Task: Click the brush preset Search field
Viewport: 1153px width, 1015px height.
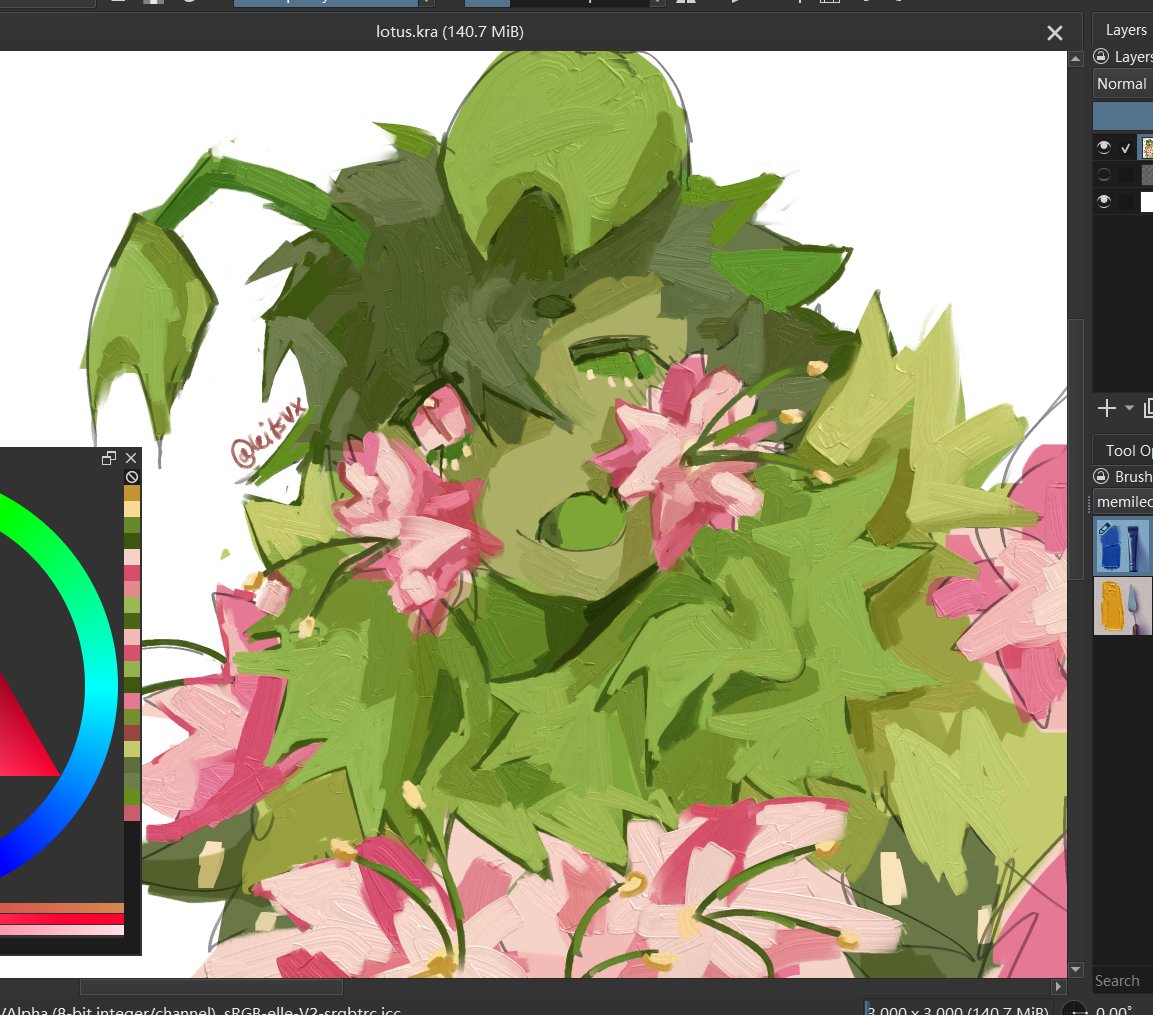Action: (x=1122, y=980)
